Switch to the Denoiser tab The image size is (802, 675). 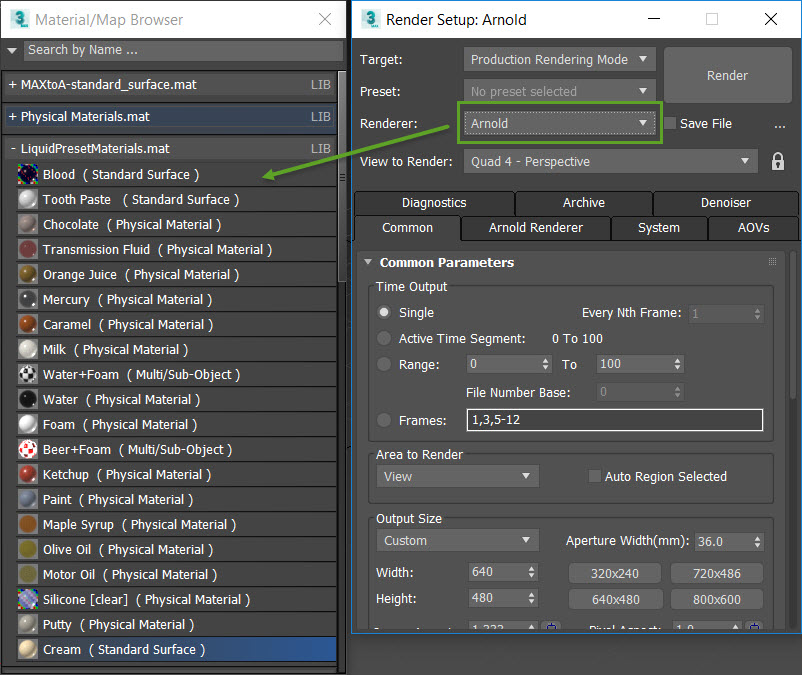click(726, 203)
